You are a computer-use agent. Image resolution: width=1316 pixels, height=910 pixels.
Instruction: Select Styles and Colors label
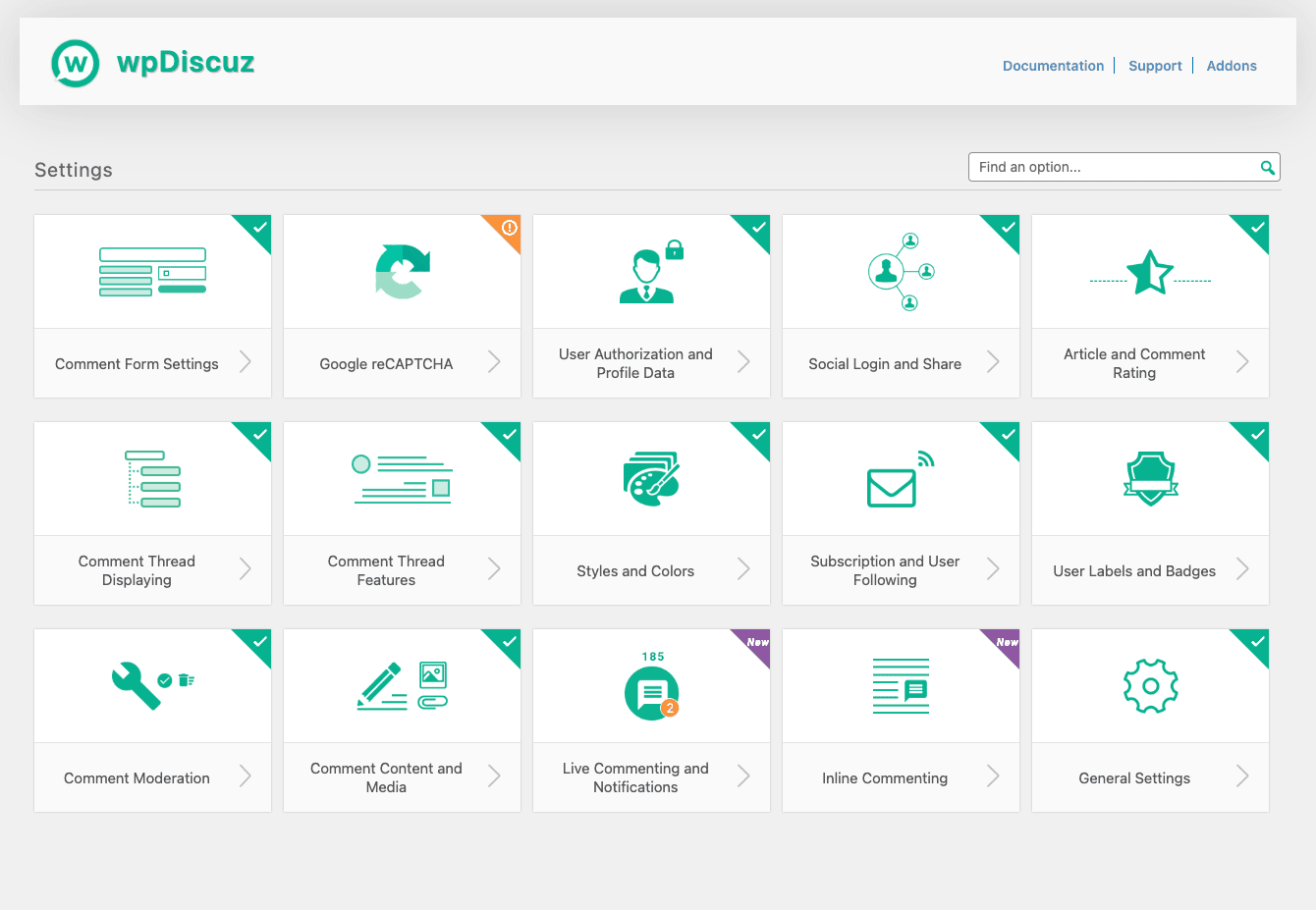[635, 571]
